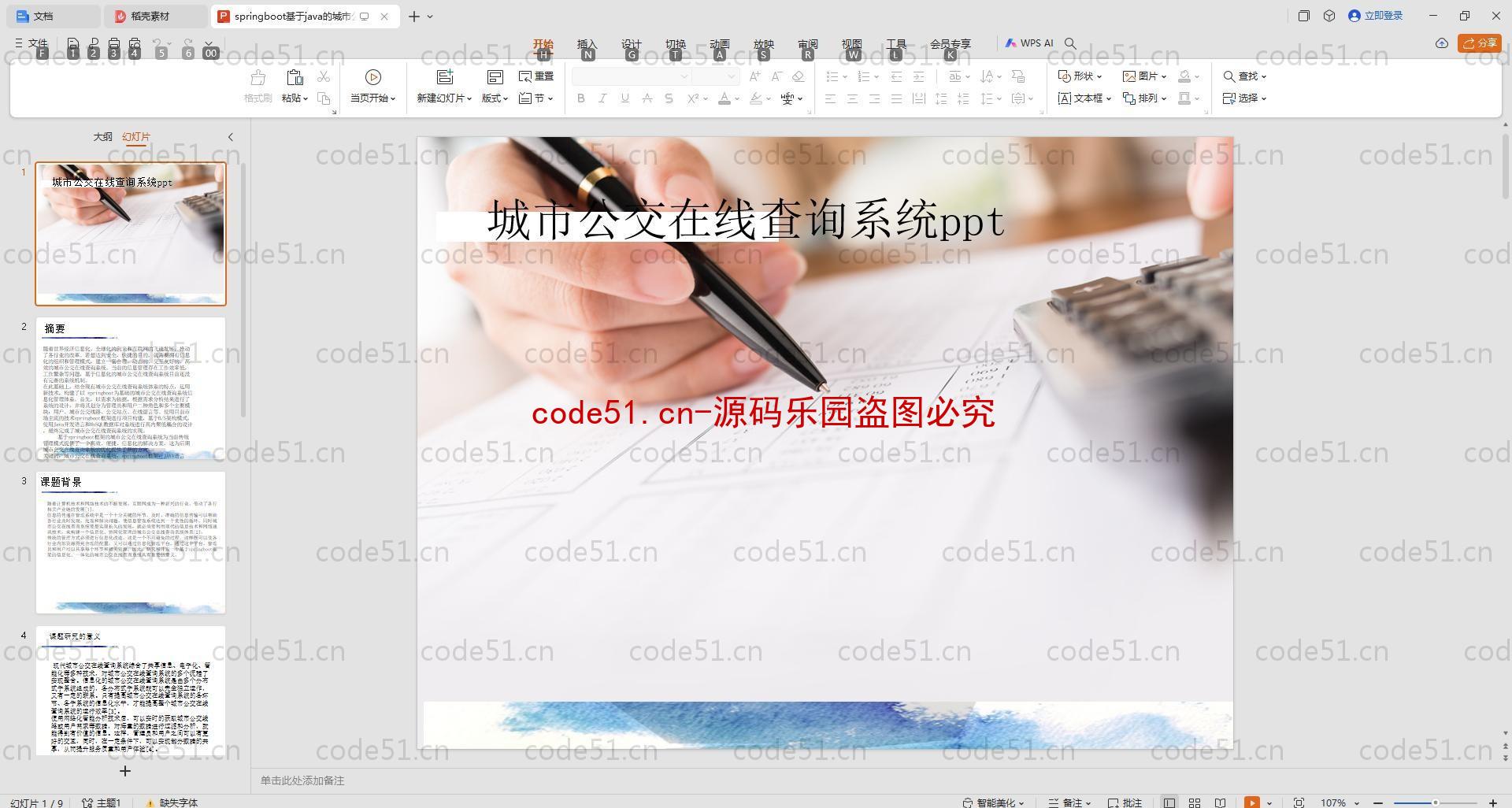Click the strikethrough icon in ribbon
This screenshot has width=1512, height=808.
[647, 98]
